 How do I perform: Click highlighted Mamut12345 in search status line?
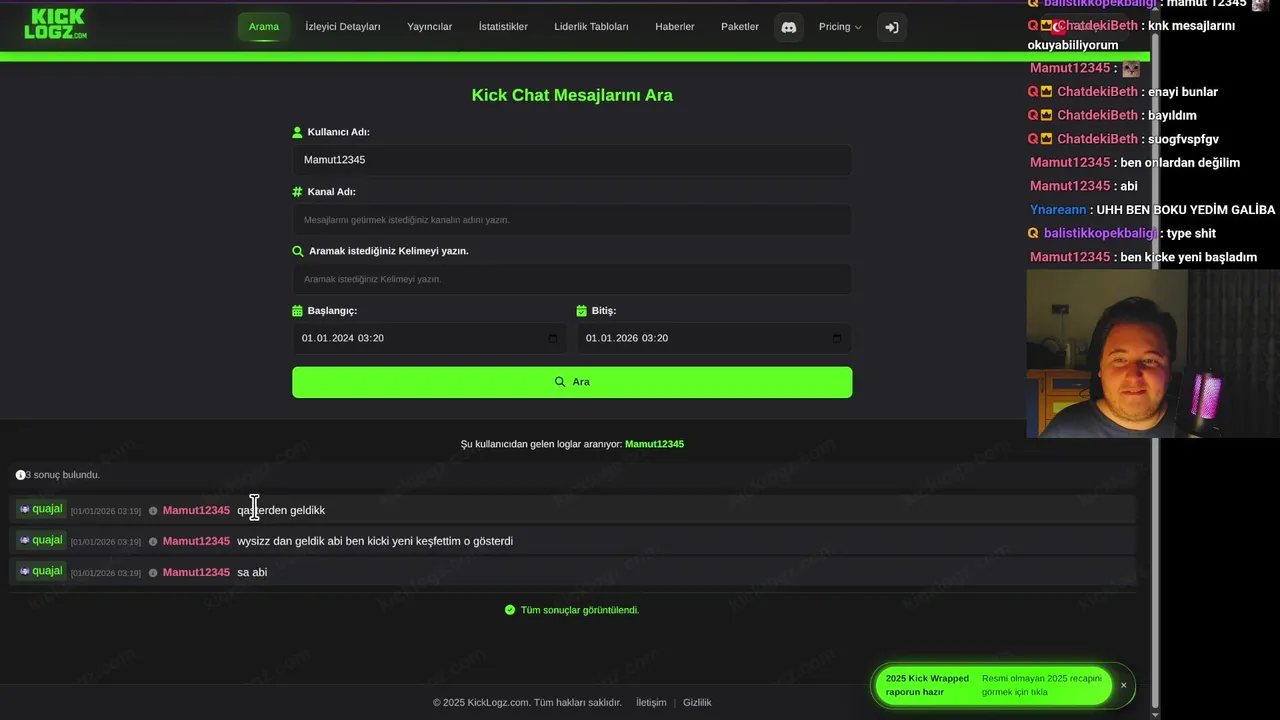coord(654,444)
